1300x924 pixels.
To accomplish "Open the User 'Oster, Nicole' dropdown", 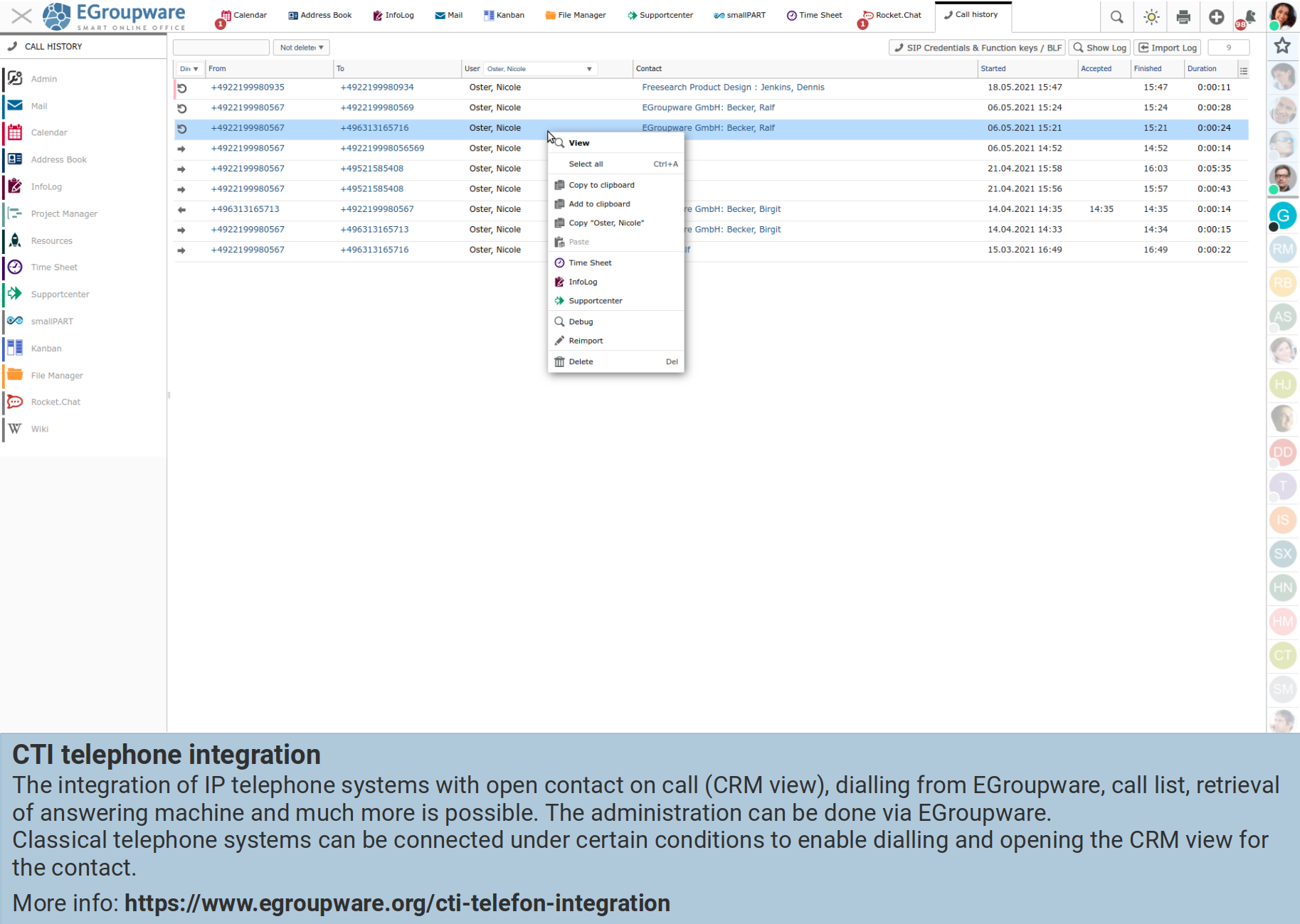I will [539, 69].
